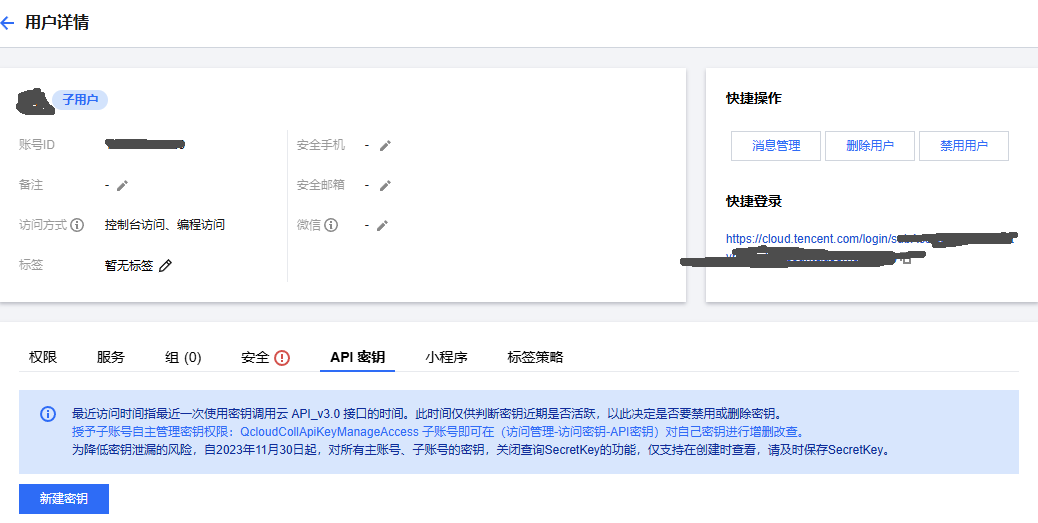Switch to the 权限 tab

43,357
